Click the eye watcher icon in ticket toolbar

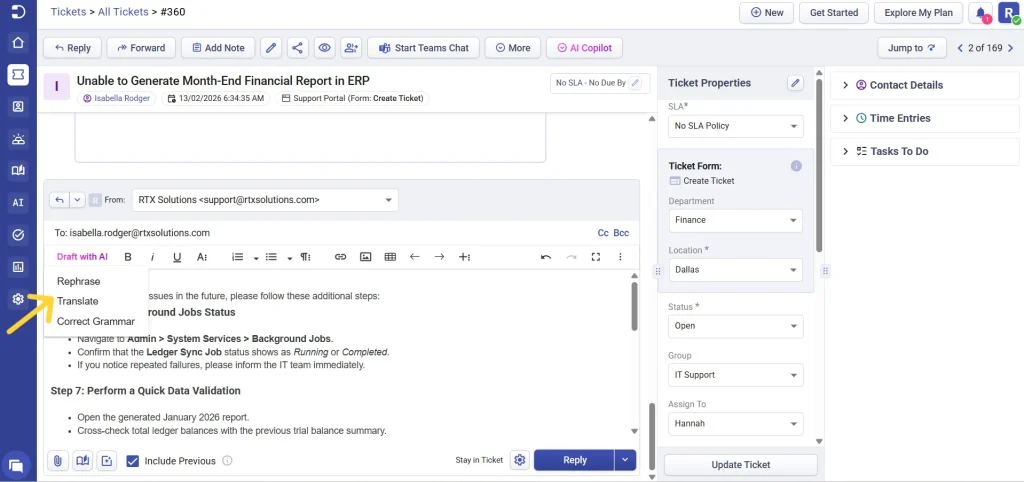pos(324,48)
